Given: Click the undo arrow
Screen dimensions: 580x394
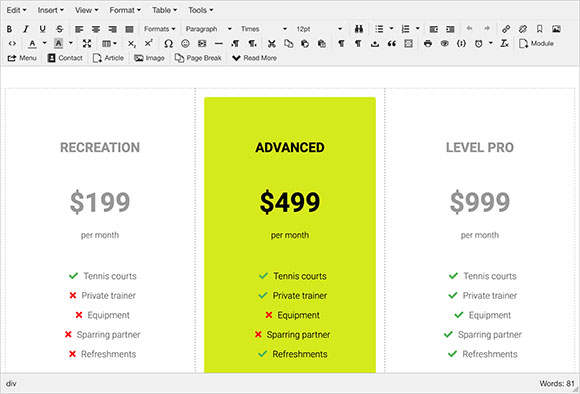Looking at the screenshot, I should [x=469, y=29].
